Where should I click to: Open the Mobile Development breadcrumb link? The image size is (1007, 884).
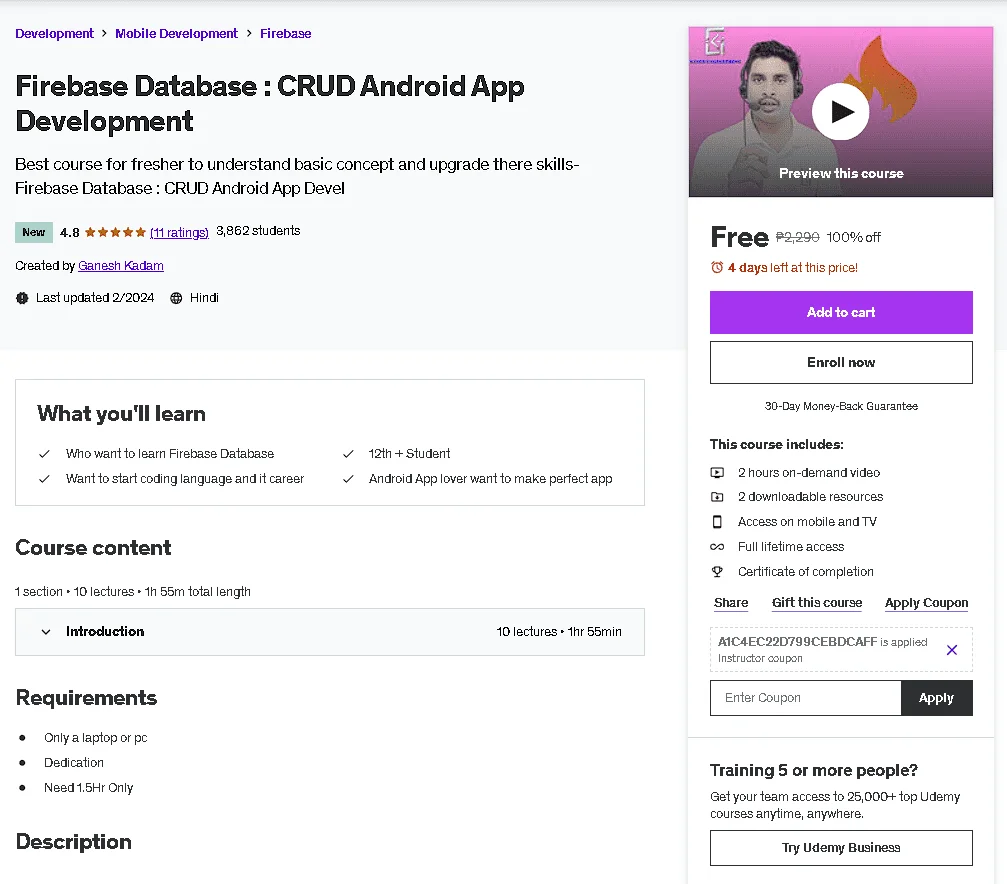[176, 33]
